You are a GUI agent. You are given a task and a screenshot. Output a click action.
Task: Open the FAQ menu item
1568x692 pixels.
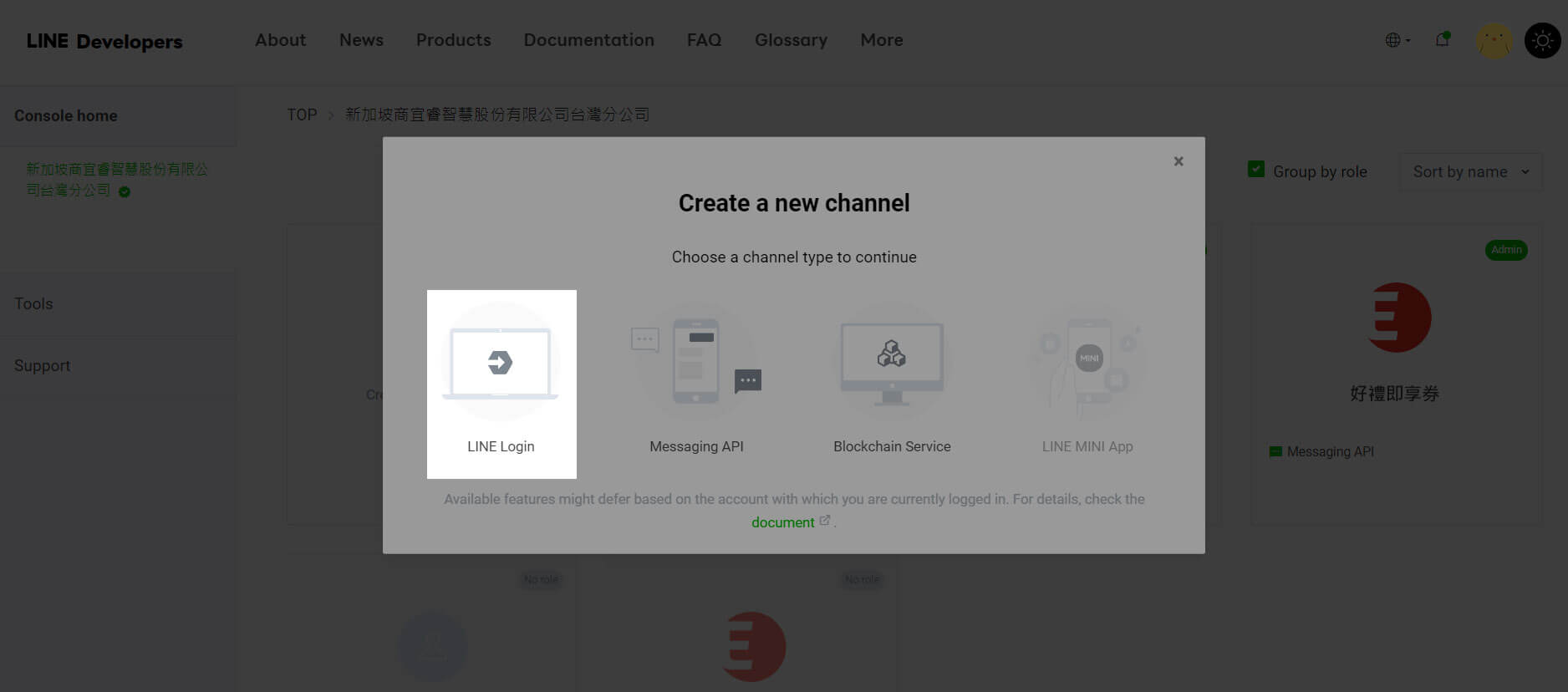tap(705, 40)
